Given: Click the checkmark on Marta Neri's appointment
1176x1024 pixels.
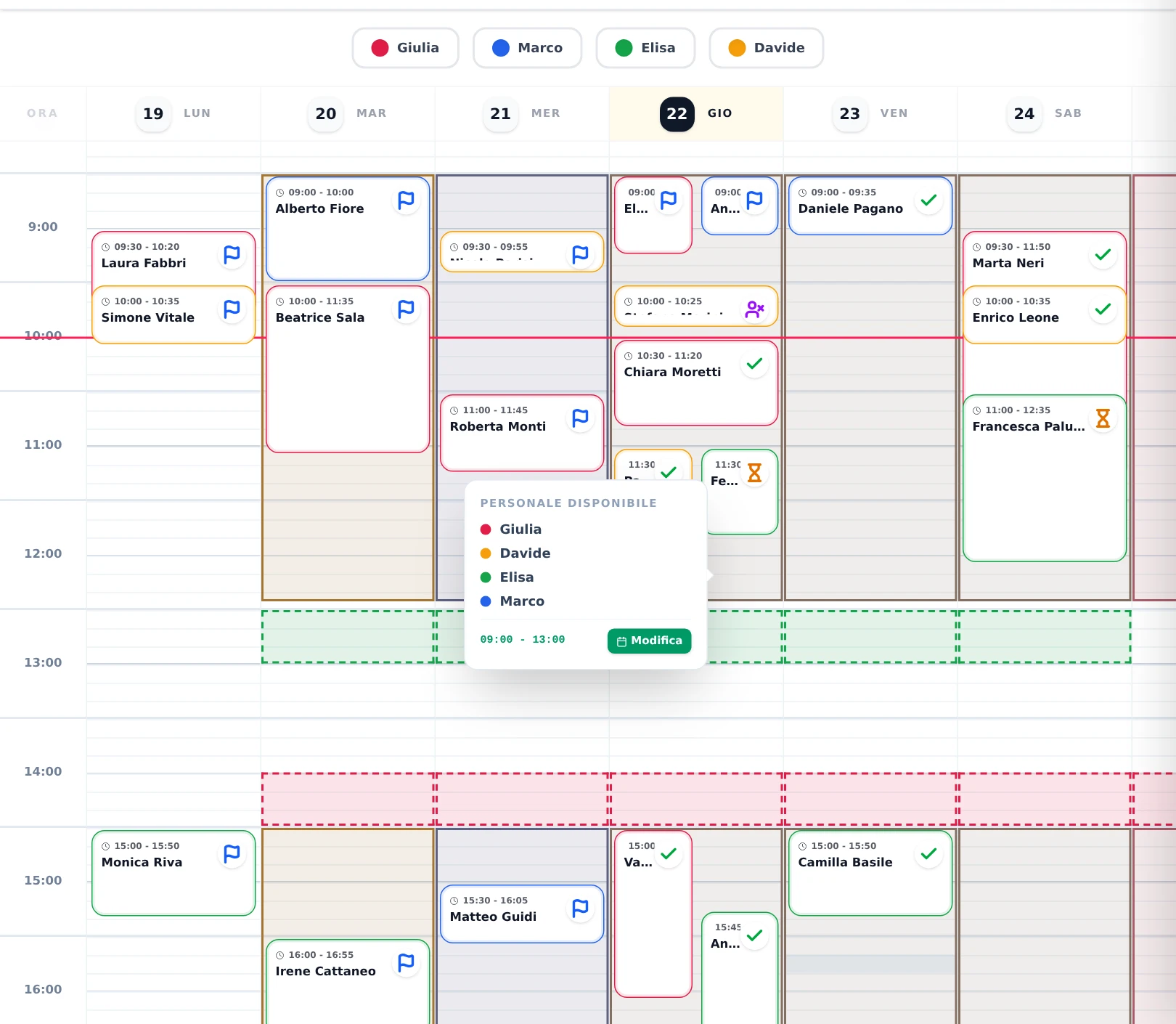Looking at the screenshot, I should tap(1103, 255).
